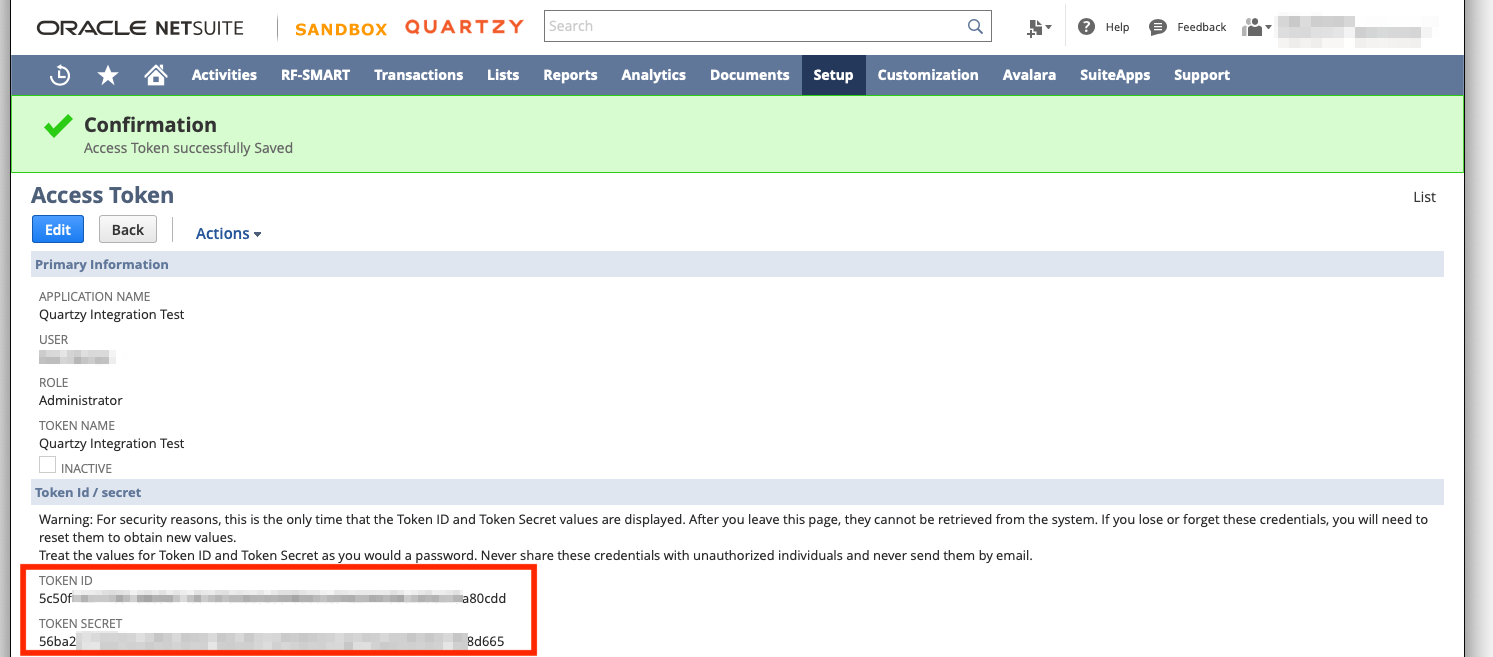Click the Help text link

(x=1117, y=27)
